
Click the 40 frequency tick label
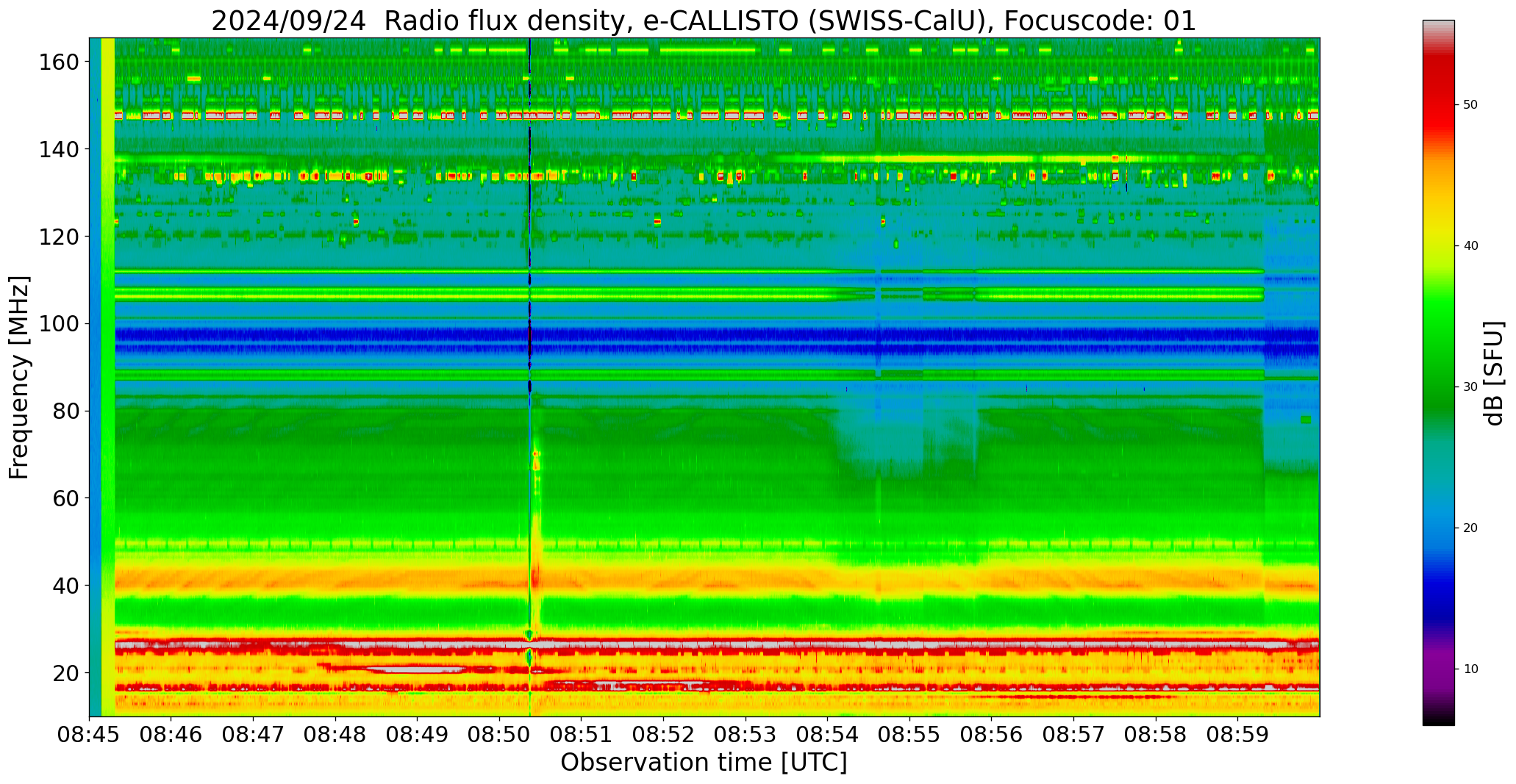point(66,586)
